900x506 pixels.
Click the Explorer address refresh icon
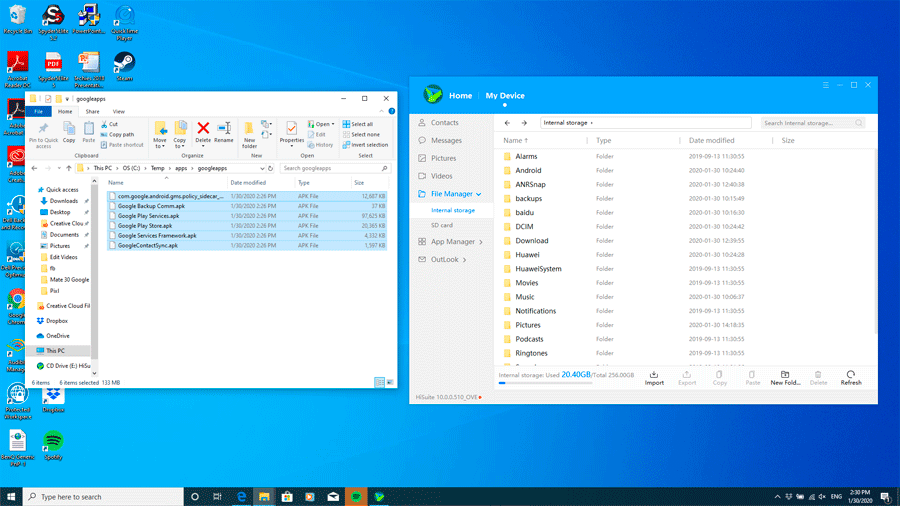tap(270, 168)
